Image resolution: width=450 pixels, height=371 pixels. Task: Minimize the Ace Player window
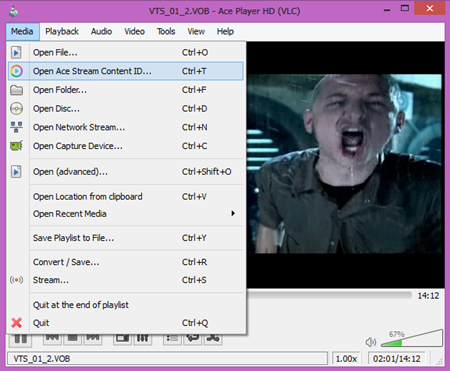(x=387, y=9)
